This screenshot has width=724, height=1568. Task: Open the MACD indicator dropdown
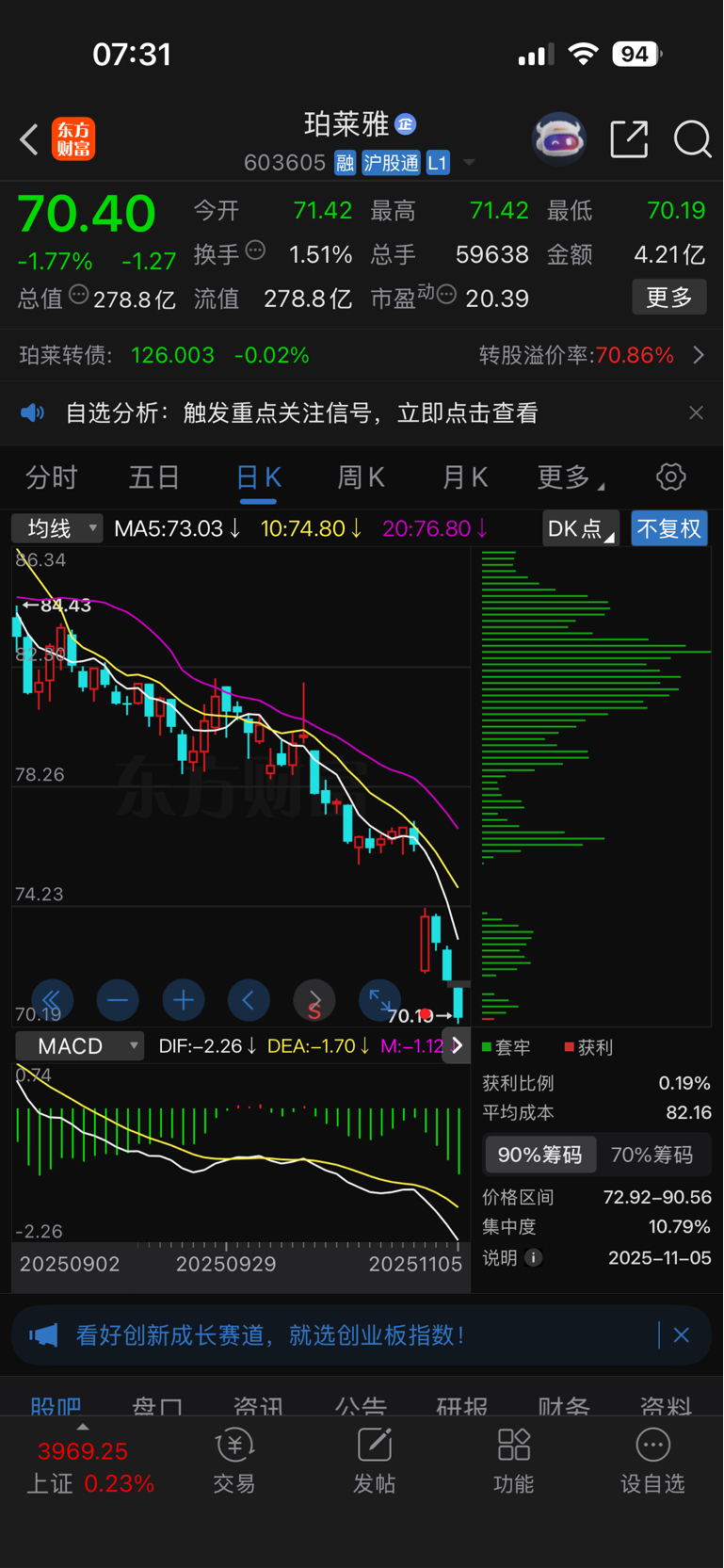(x=80, y=1046)
